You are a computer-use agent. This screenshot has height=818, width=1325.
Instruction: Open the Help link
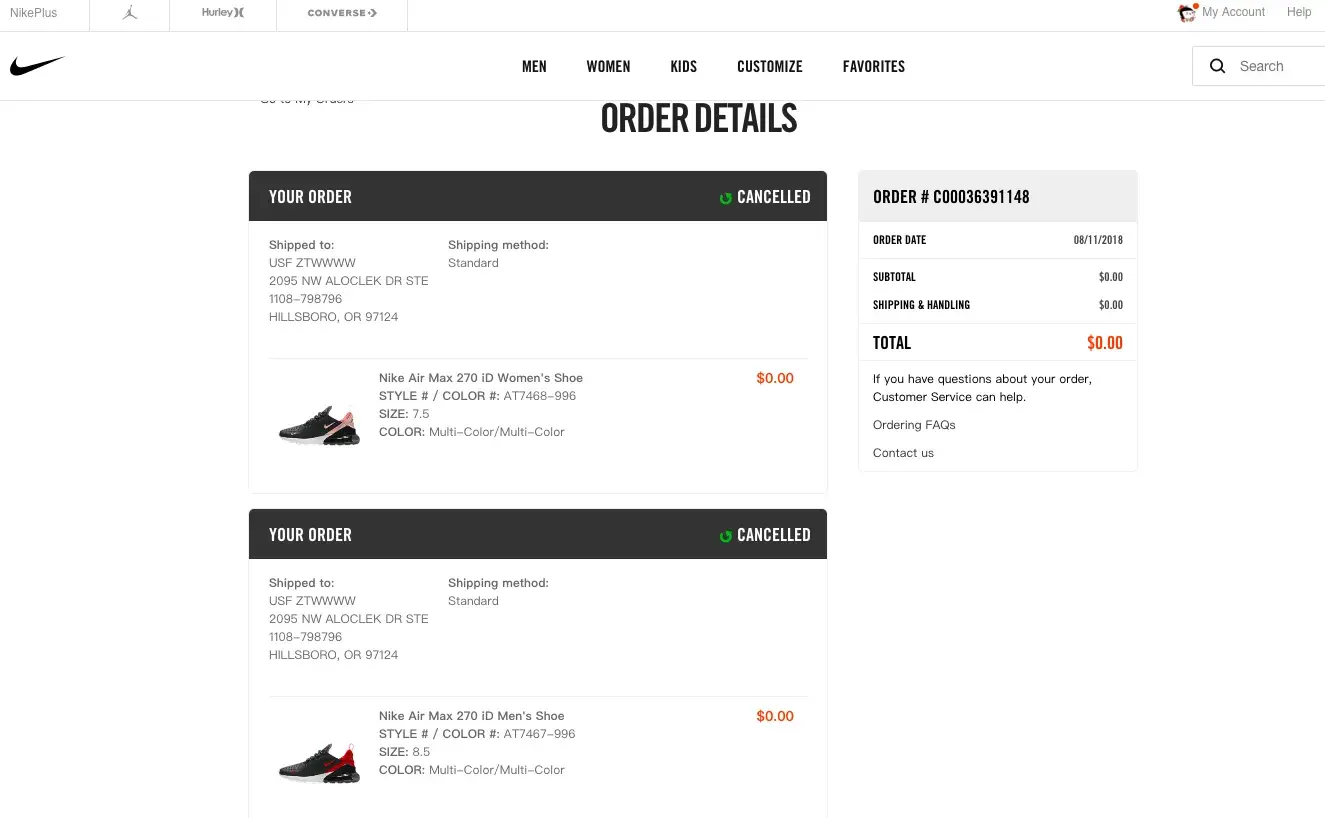(x=1299, y=12)
